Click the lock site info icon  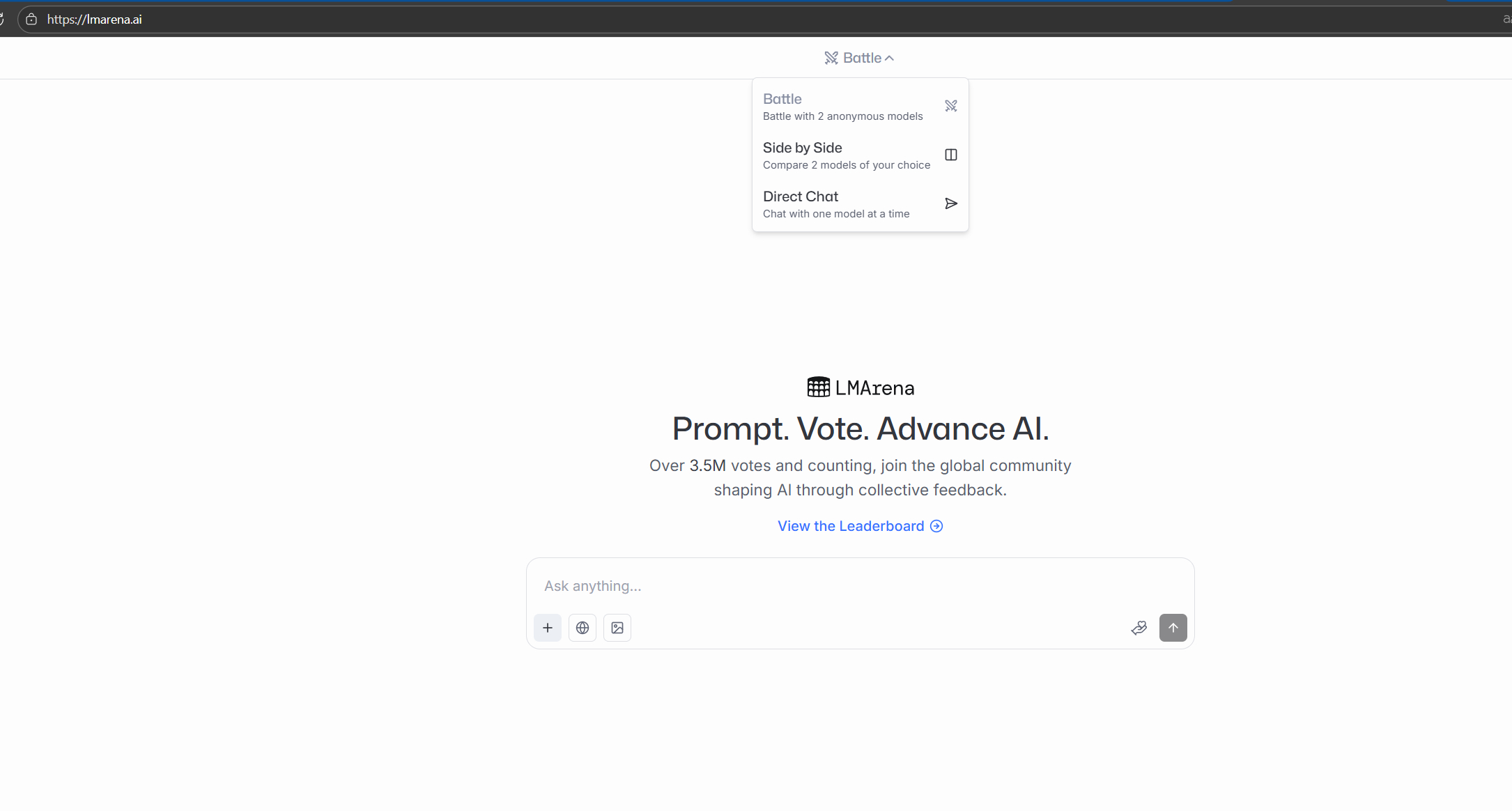tap(31, 20)
